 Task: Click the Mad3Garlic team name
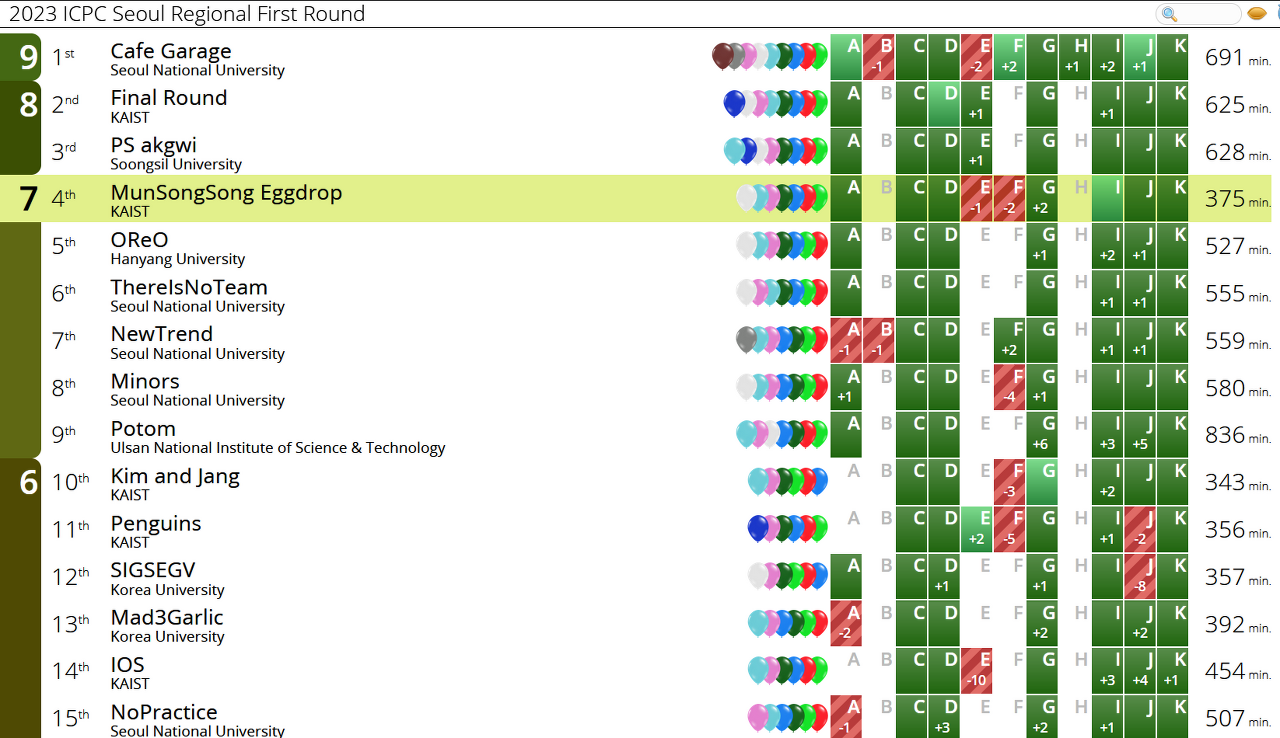click(x=167, y=617)
